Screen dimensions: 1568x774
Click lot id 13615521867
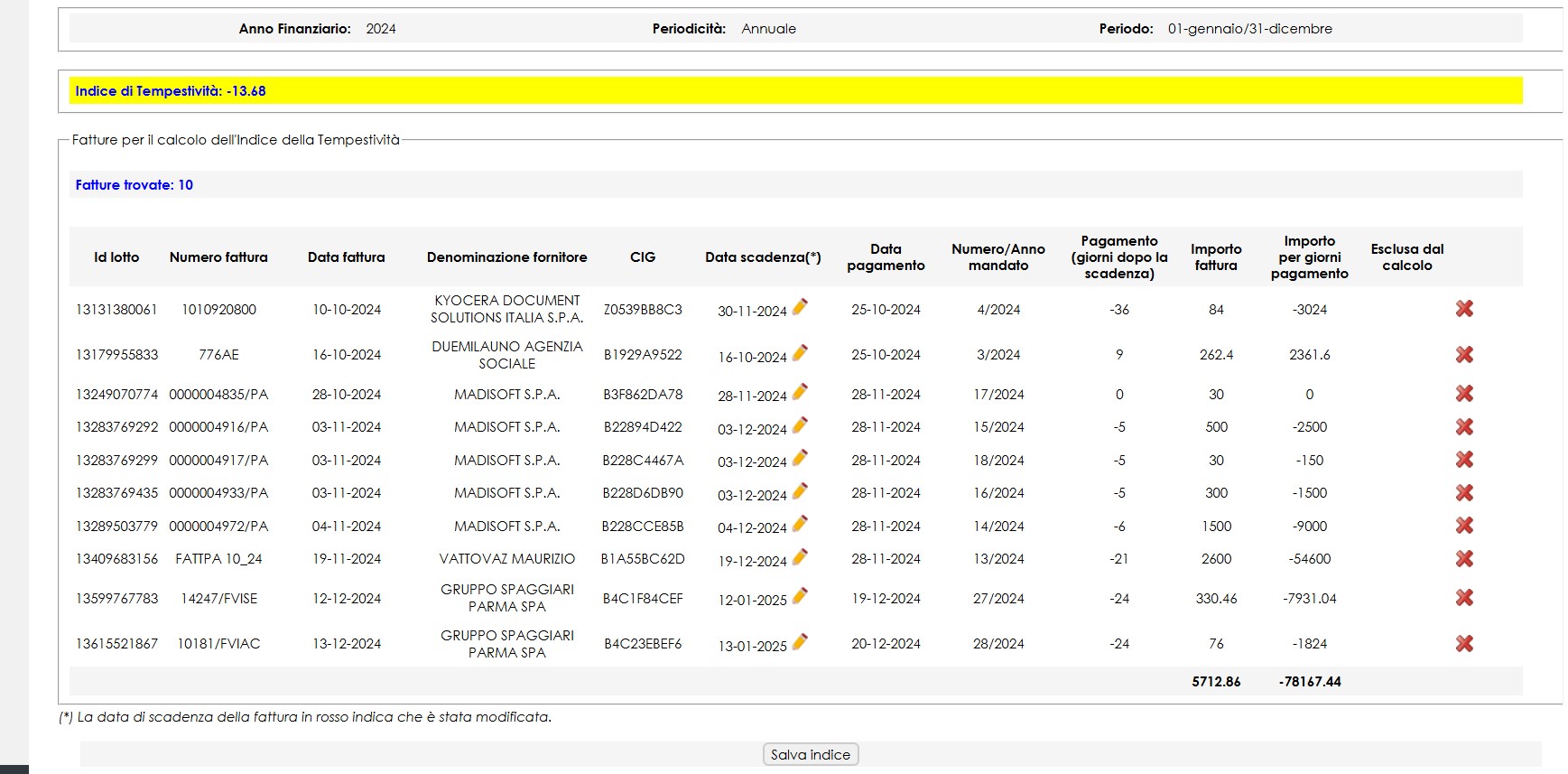pyautogui.click(x=116, y=644)
